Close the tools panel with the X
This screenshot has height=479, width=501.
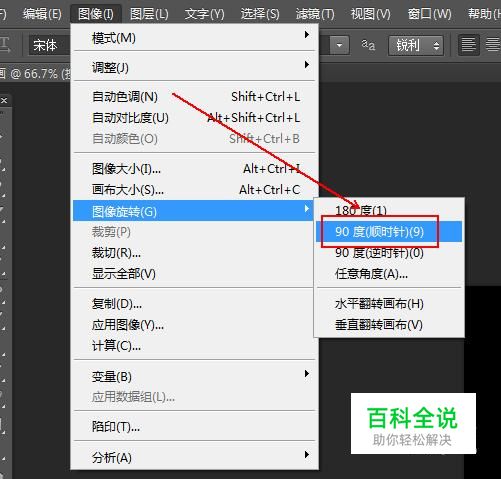click(x=4, y=100)
